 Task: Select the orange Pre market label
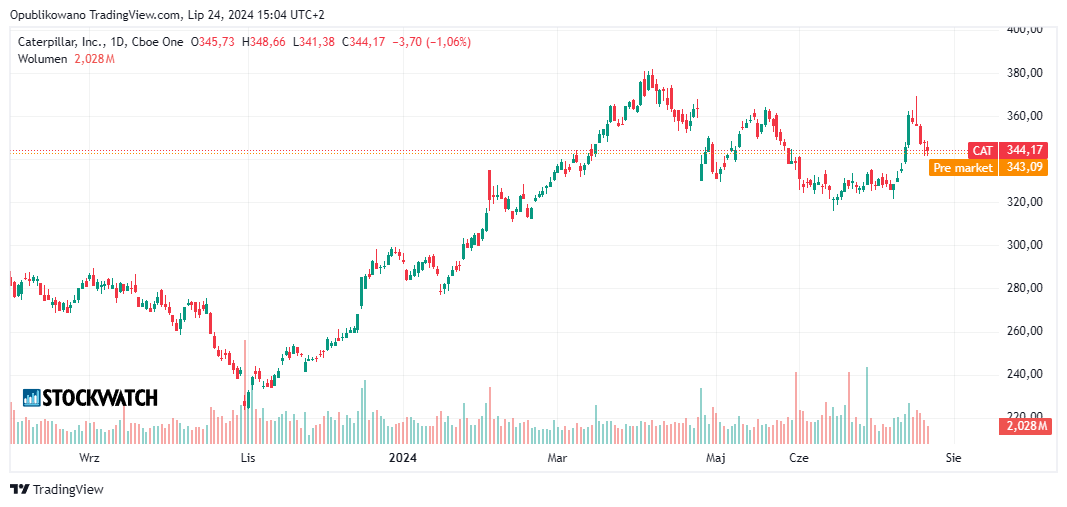point(963,168)
